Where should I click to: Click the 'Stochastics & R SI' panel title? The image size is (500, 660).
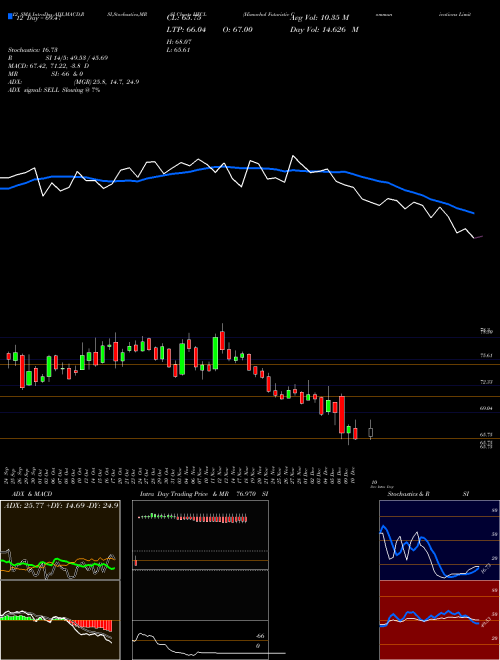[428, 494]
